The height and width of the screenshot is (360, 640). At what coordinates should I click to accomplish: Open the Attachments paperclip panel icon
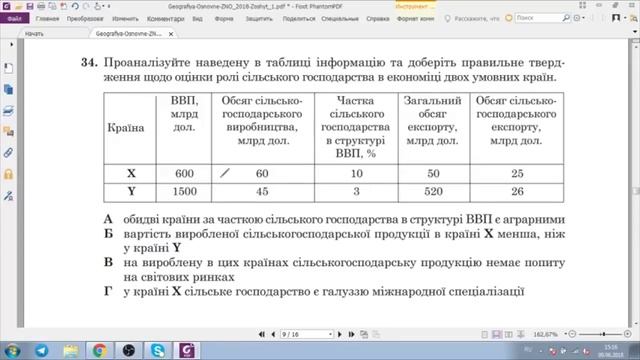pyautogui.click(x=8, y=153)
